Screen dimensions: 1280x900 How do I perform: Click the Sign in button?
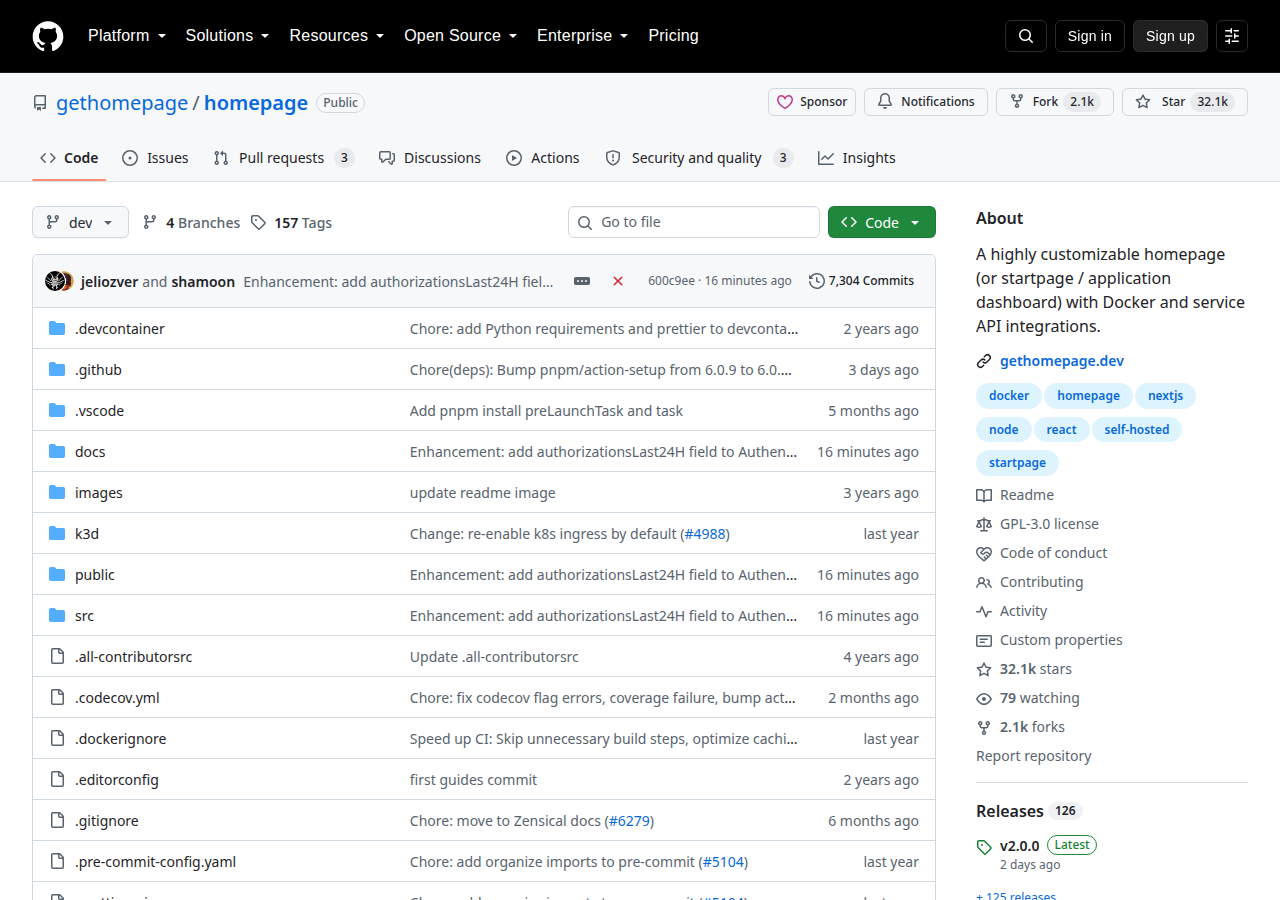[1089, 36]
